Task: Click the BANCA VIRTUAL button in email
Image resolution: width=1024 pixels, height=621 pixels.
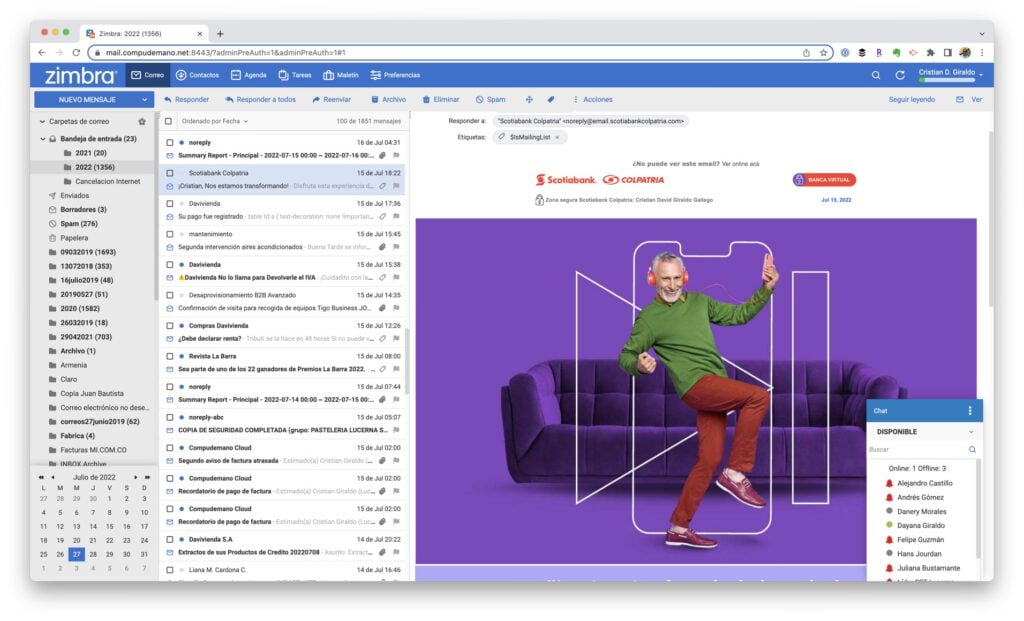Action: coord(824,180)
